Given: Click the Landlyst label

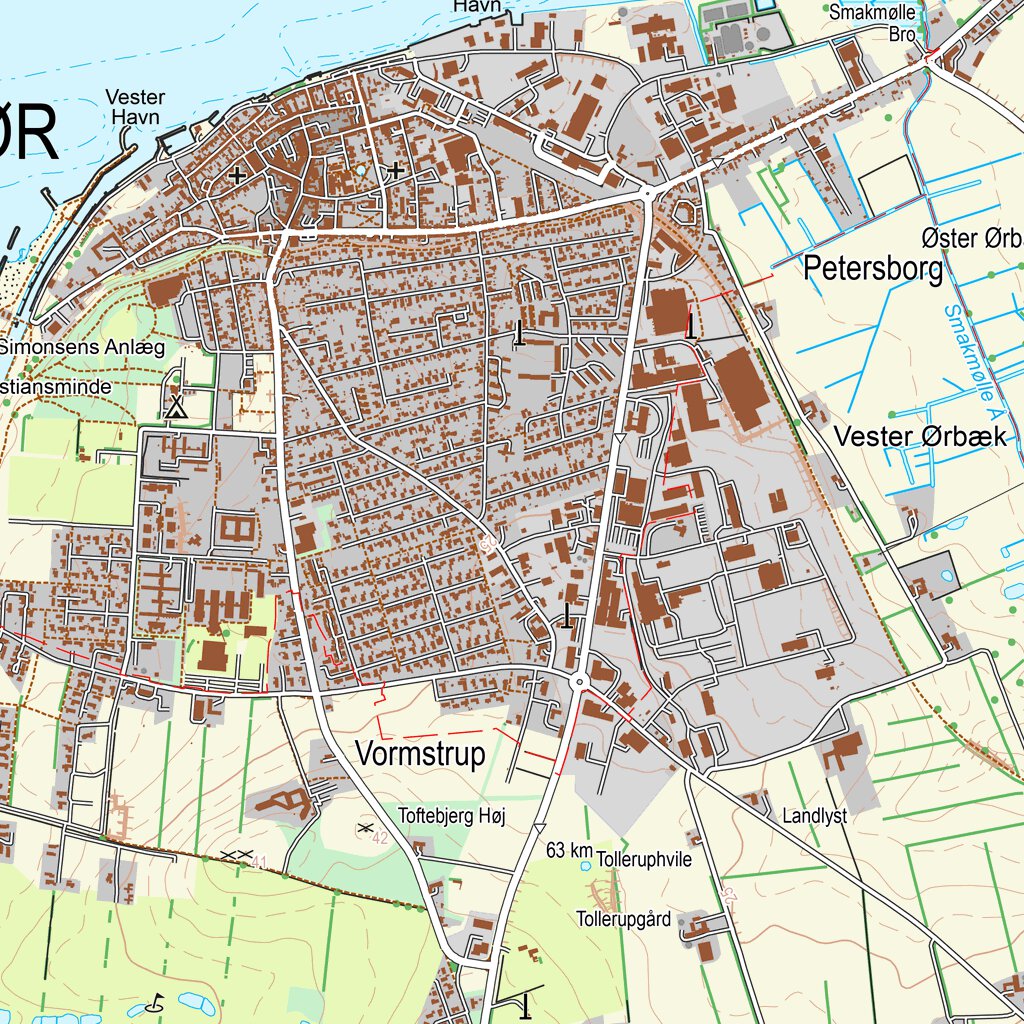Looking at the screenshot, I should pos(814,816).
